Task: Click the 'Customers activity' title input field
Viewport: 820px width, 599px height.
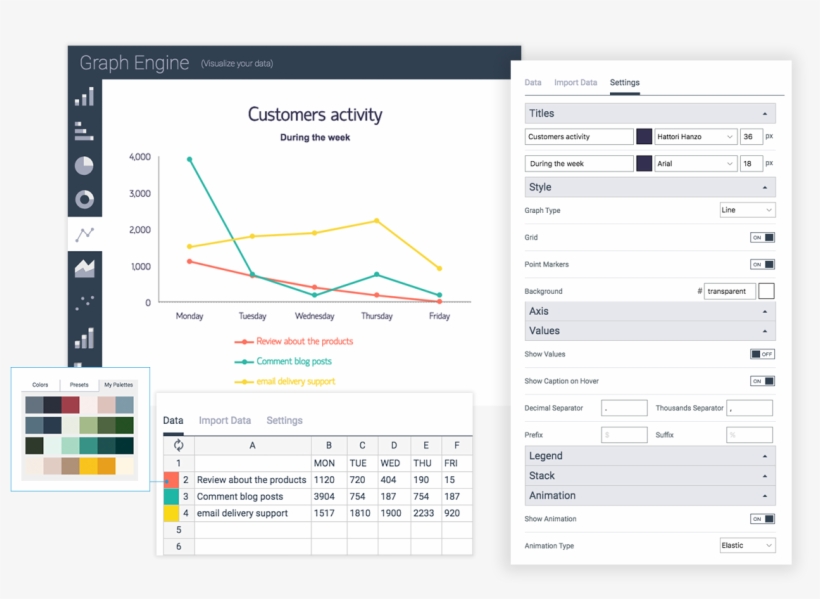Action: click(x=579, y=137)
